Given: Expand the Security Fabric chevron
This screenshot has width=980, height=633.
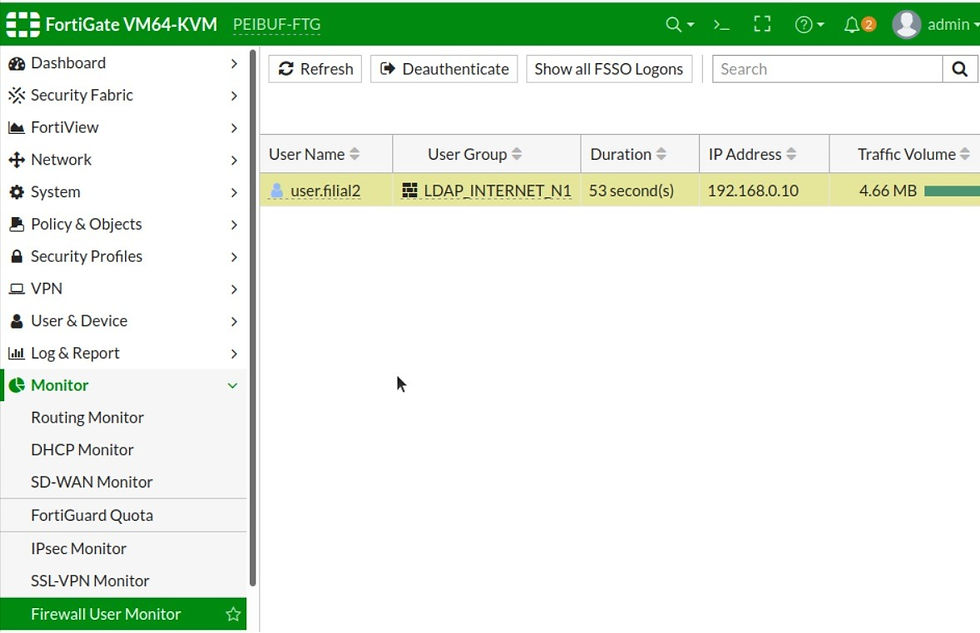Looking at the screenshot, I should coord(234,96).
